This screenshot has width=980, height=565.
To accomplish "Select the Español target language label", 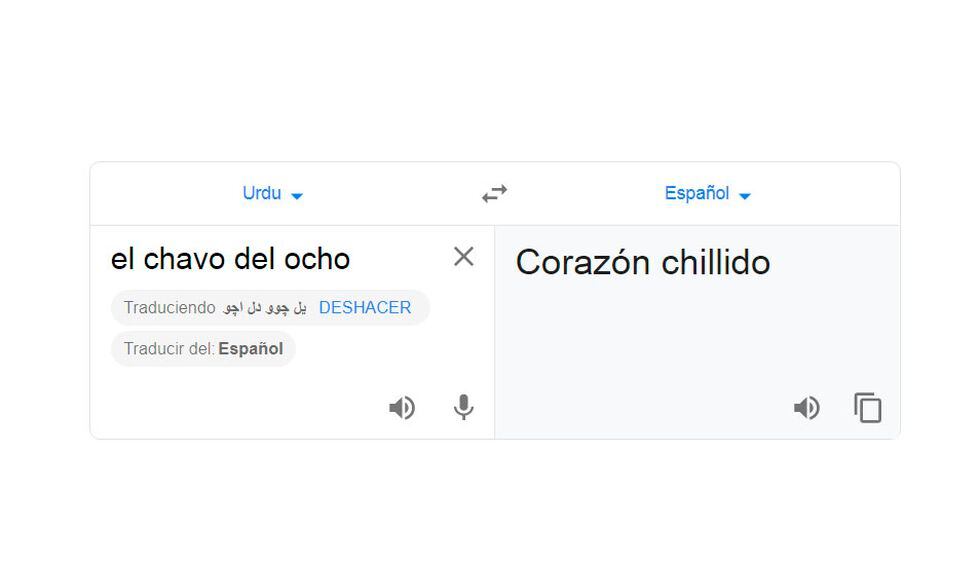I will pyautogui.click(x=697, y=194).
